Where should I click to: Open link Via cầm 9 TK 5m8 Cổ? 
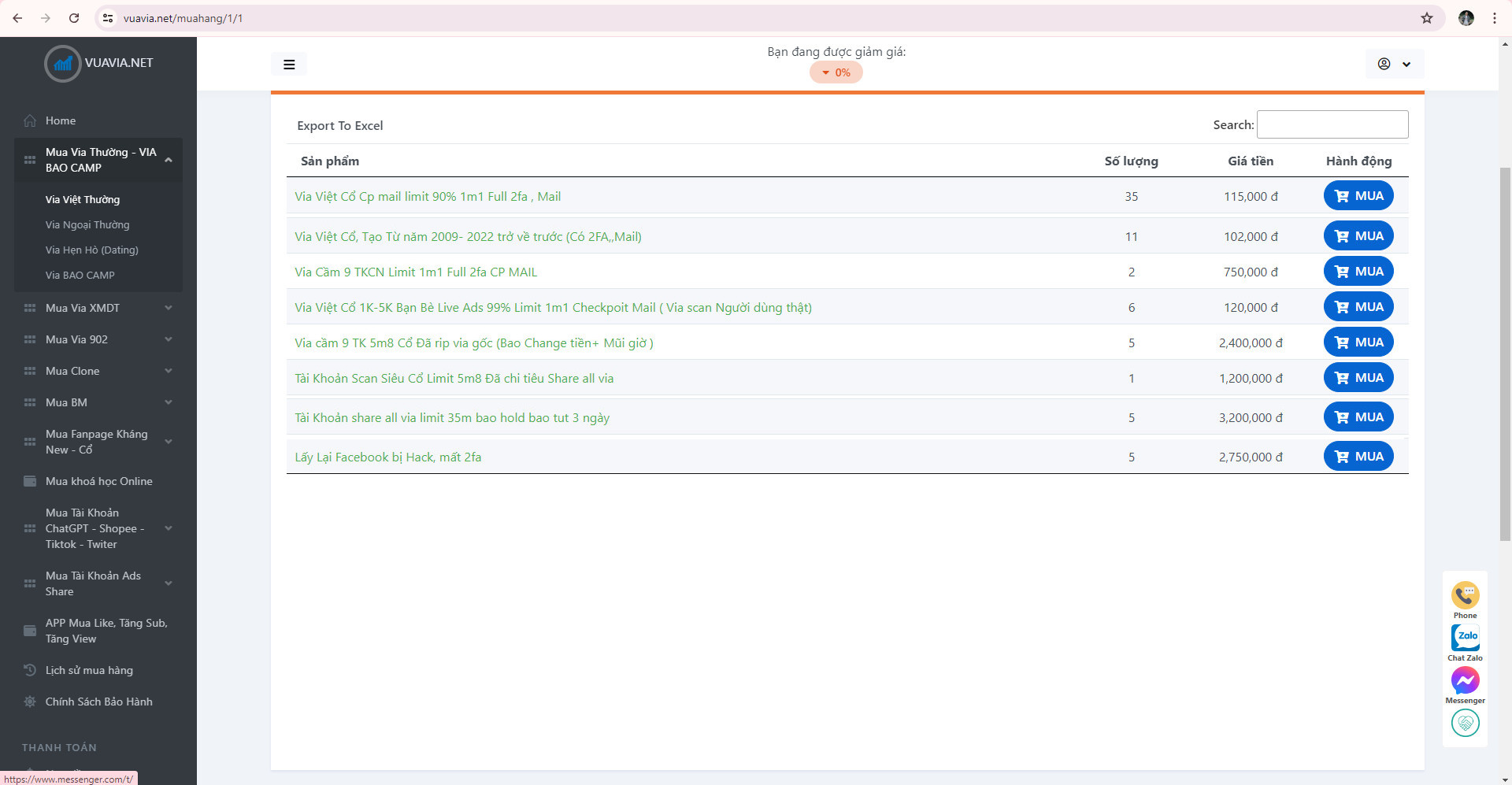(x=474, y=343)
